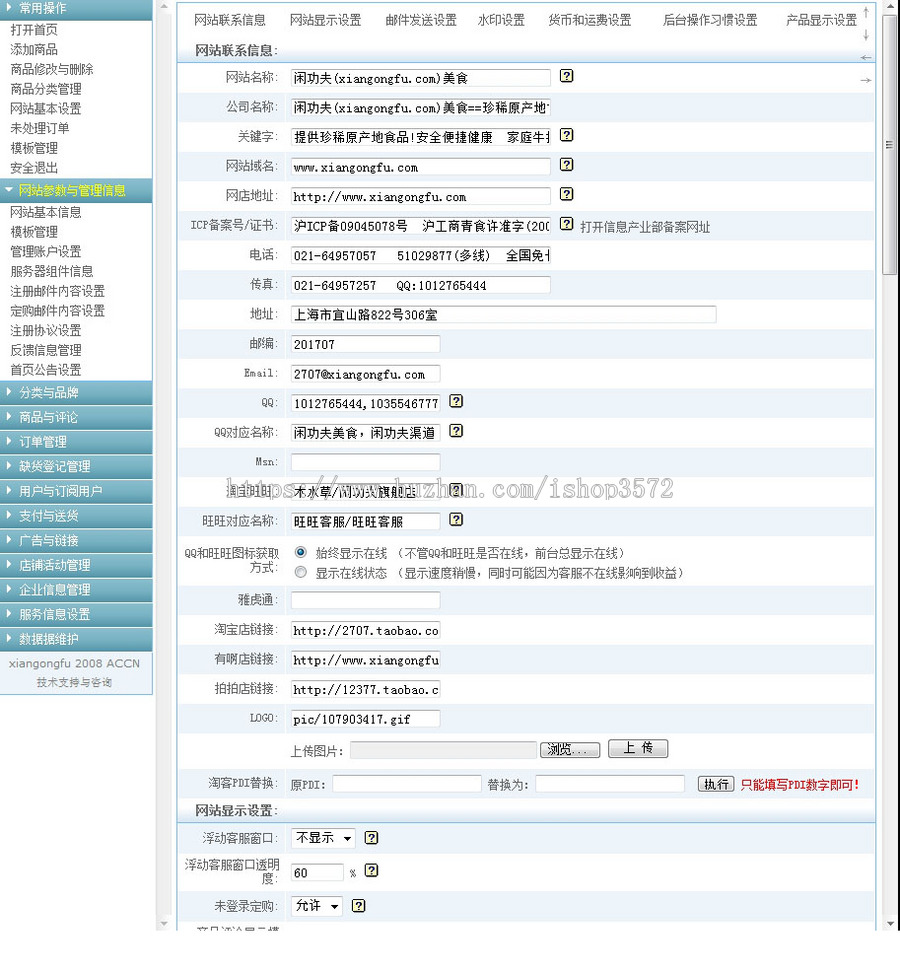
Task: Click the help icon after ICP备案号 field
Action: (x=566, y=225)
